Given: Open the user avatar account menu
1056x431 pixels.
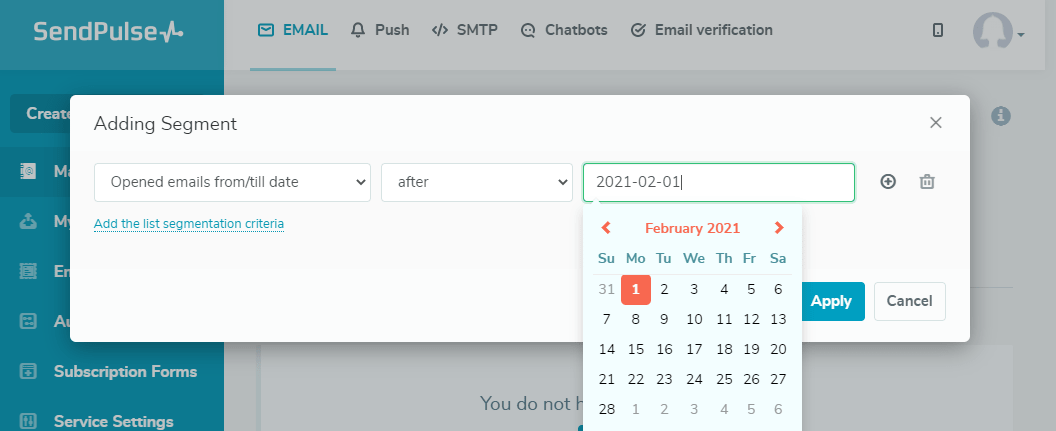Looking at the screenshot, I should [998, 31].
